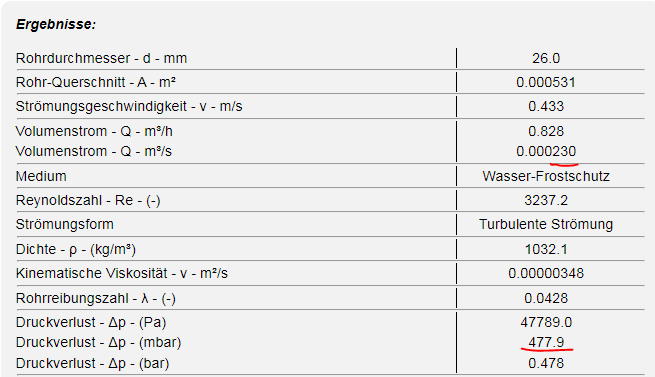Screen dimensions: 655x377
Task: Select the Rohrdurchmesser value 26.0
Action: [546, 58]
